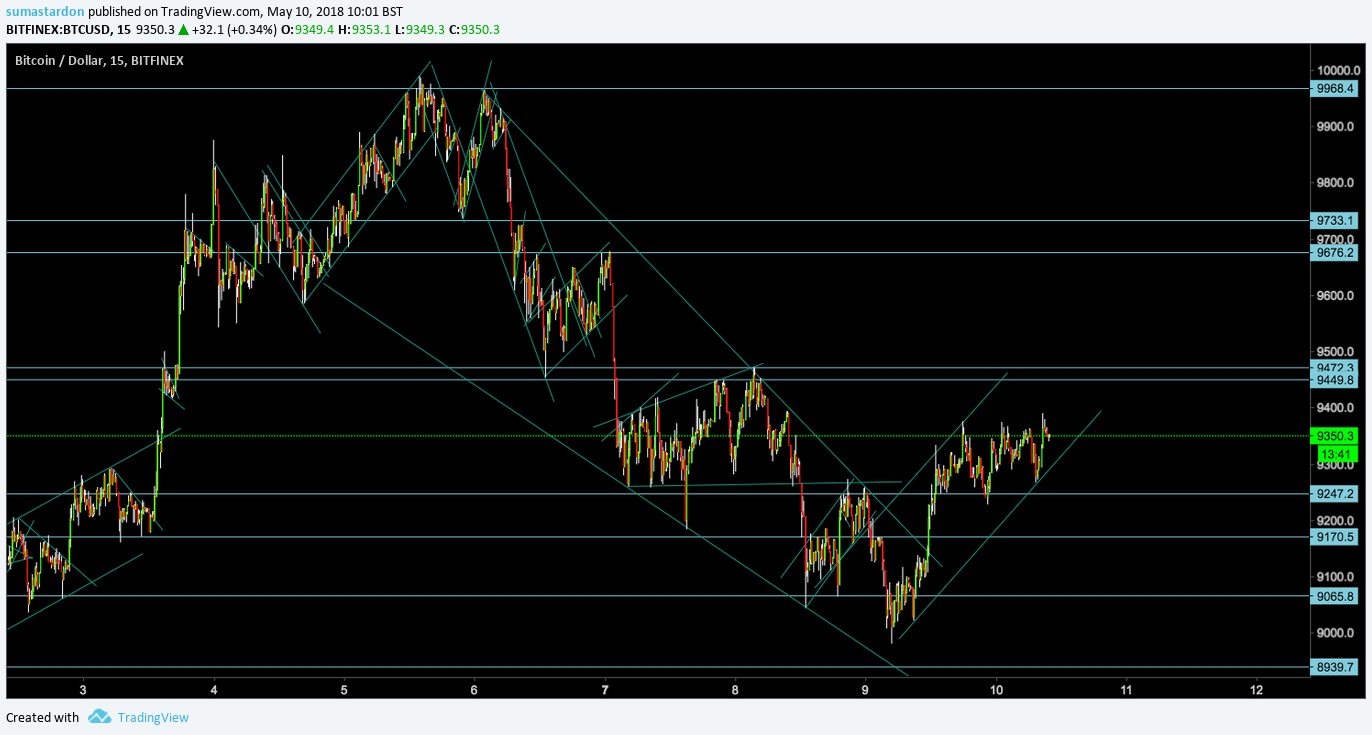Click date 5 on the time axis
Image resolution: width=1372 pixels, height=735 pixels.
pos(344,689)
